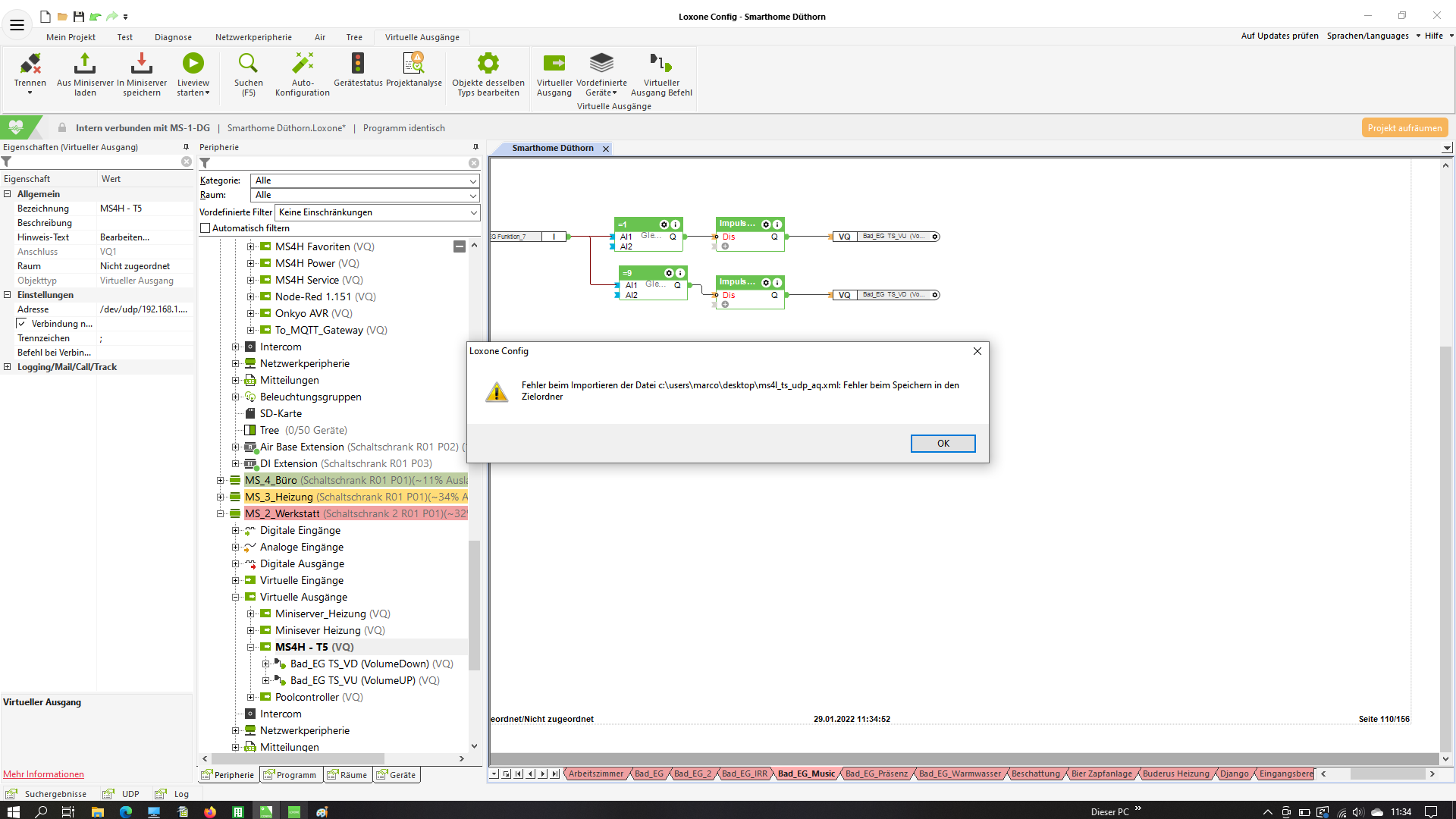Open the Suchen (F5) search tool
The height and width of the screenshot is (819, 1456).
[x=248, y=64]
